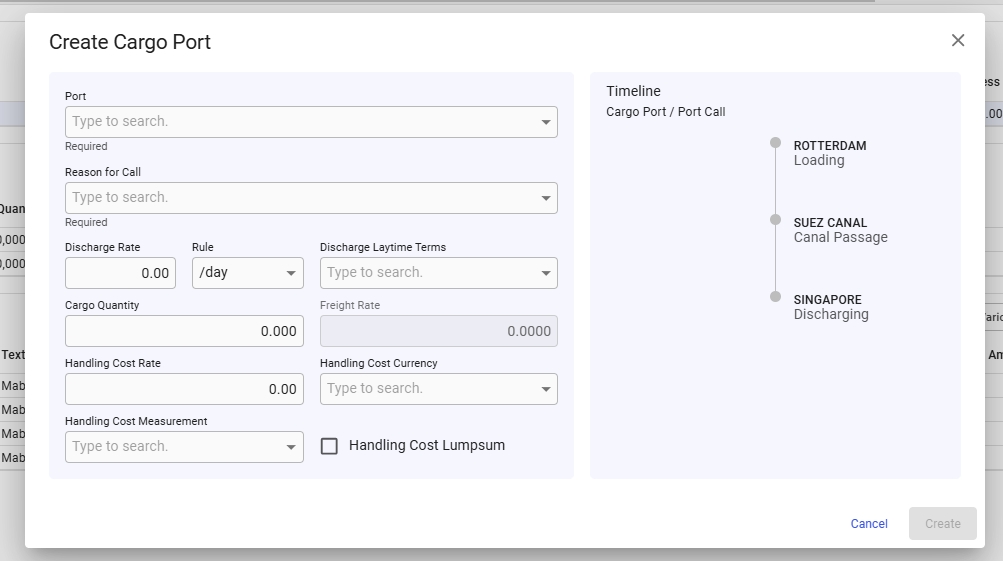Click the SINGAPORE Discharging timeline entry
1003x561 pixels.
pos(830,307)
